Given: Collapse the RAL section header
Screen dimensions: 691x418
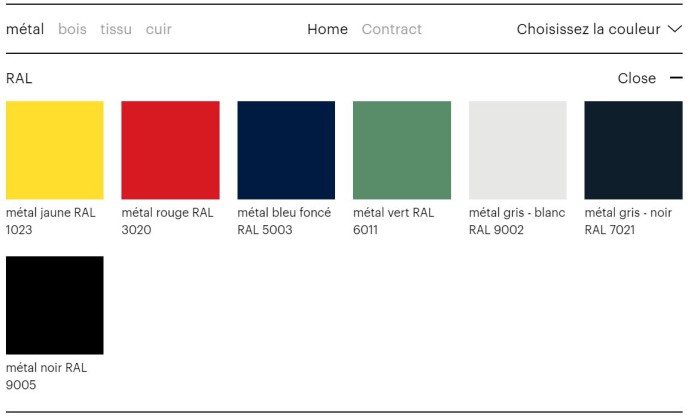Looking at the screenshot, I should tap(19, 78).
